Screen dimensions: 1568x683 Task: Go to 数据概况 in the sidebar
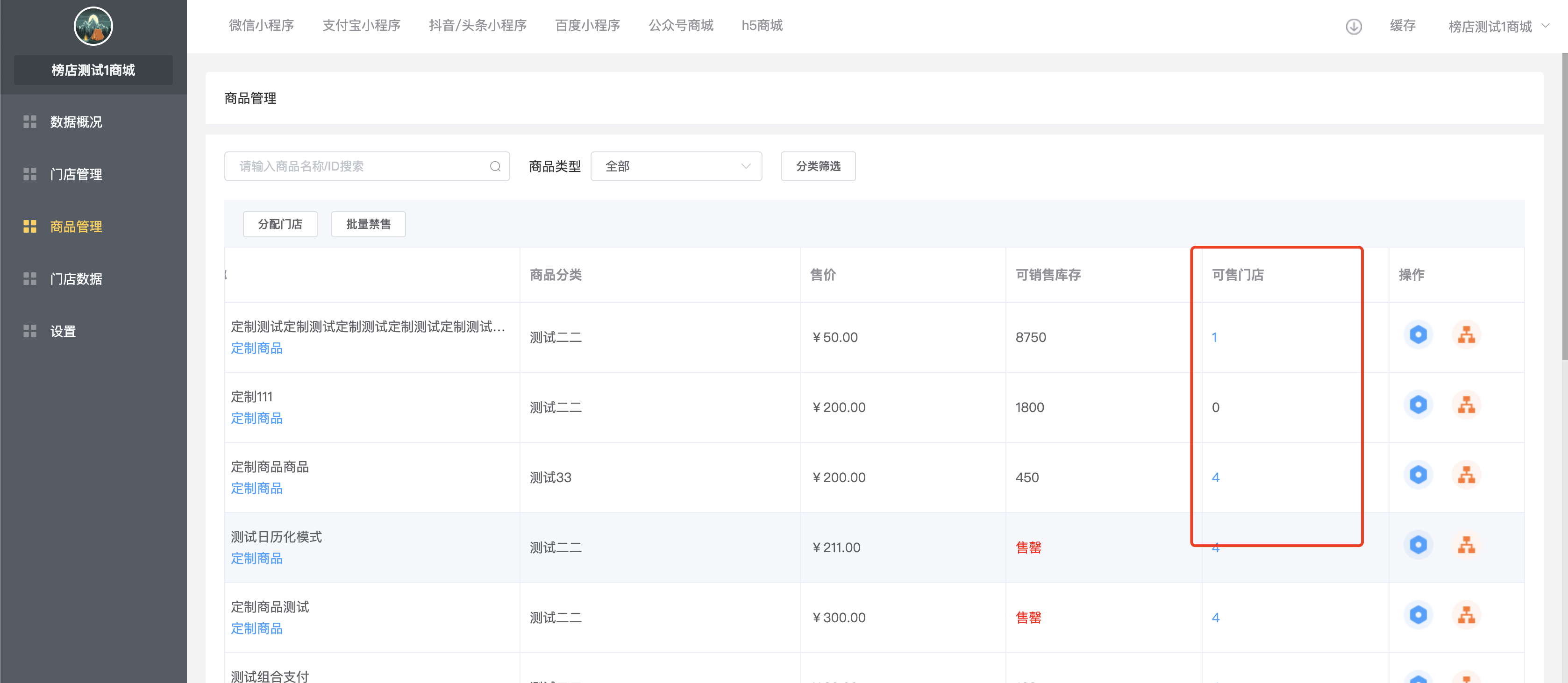pos(76,122)
